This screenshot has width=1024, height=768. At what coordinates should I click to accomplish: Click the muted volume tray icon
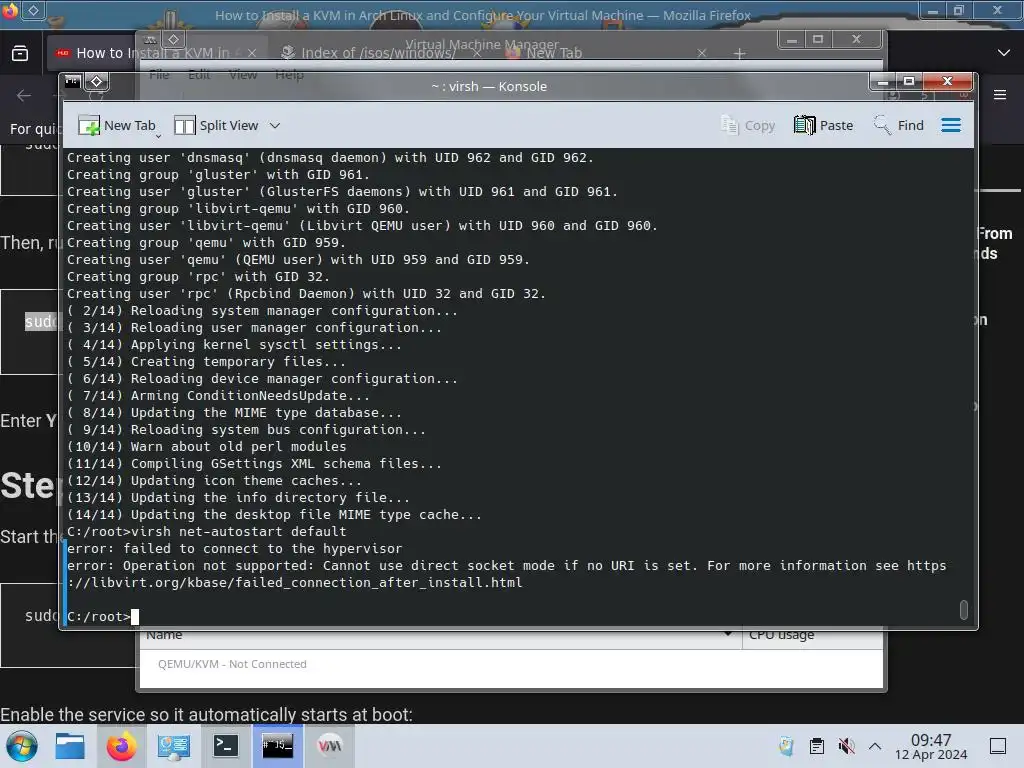coord(846,746)
